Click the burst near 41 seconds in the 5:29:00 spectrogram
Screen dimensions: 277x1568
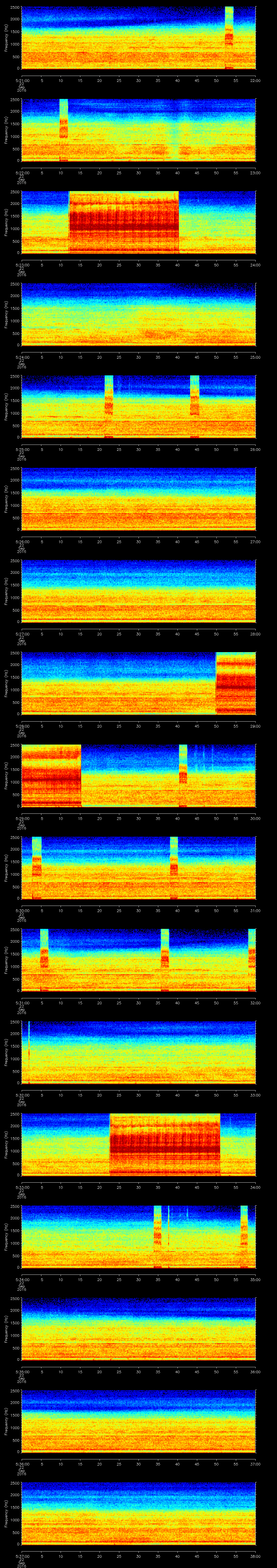click(x=183, y=774)
